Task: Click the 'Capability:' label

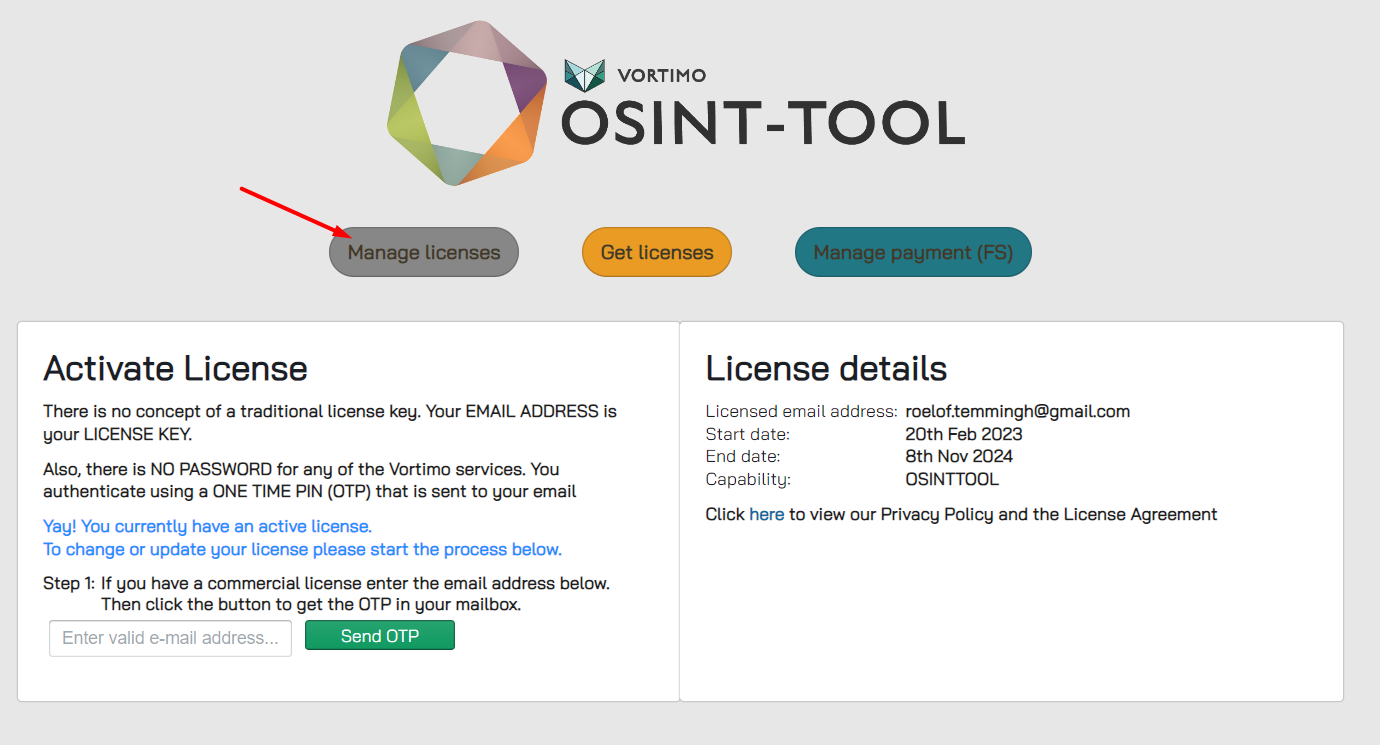Action: [748, 479]
